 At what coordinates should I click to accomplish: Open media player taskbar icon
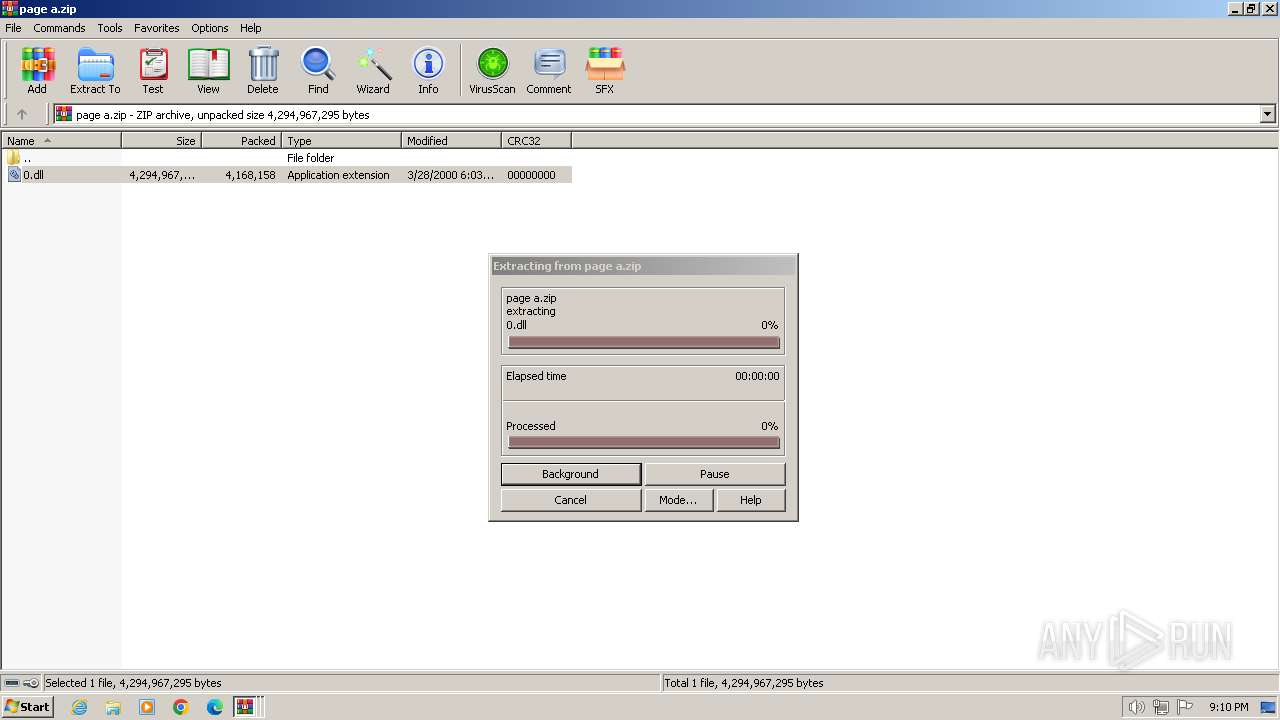(x=147, y=707)
